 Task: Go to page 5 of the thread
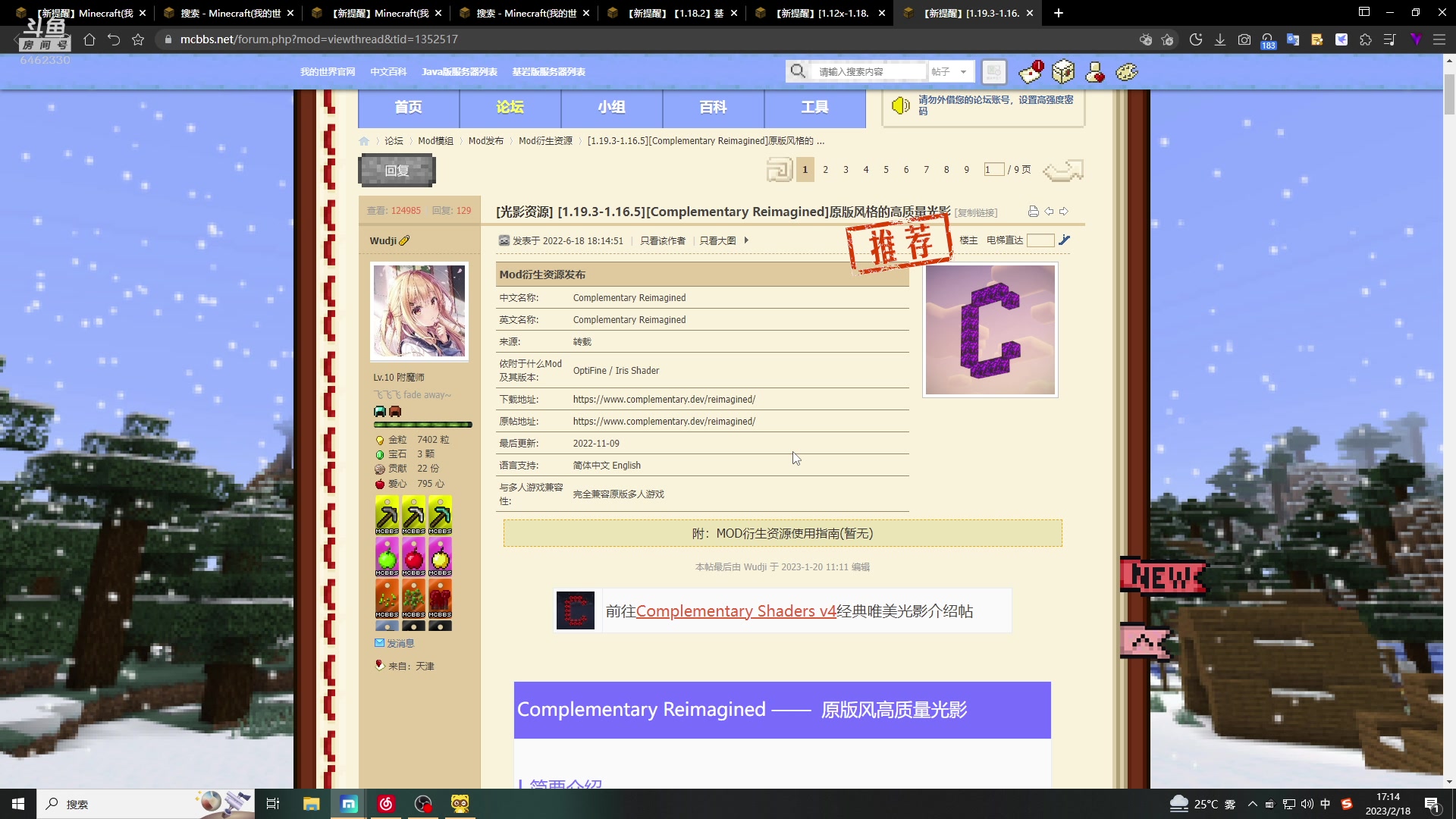pos(886,170)
